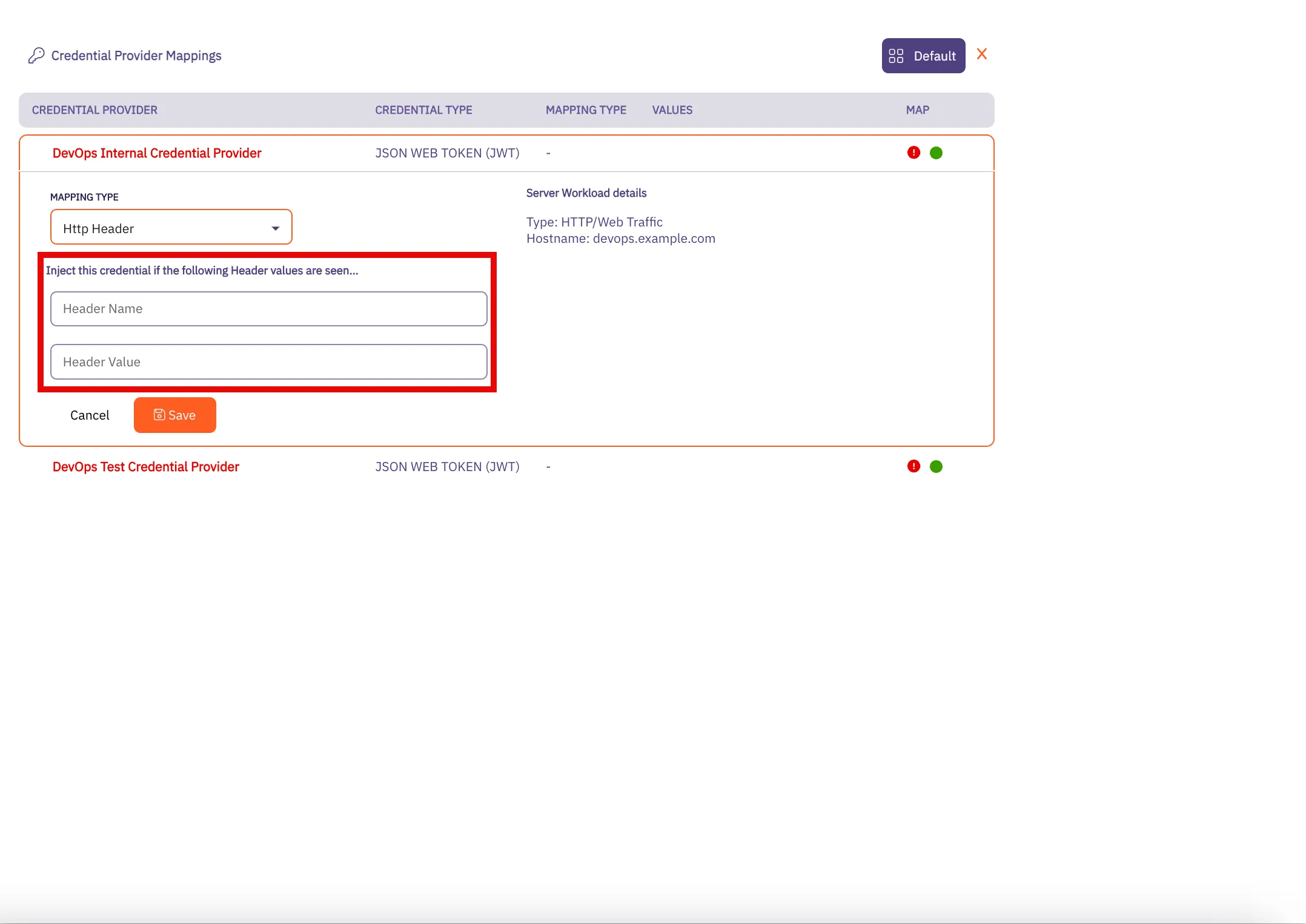Image resolution: width=1306 pixels, height=924 pixels.
Task: Click red alert icon for DevOps Test provider
Action: [x=913, y=467]
